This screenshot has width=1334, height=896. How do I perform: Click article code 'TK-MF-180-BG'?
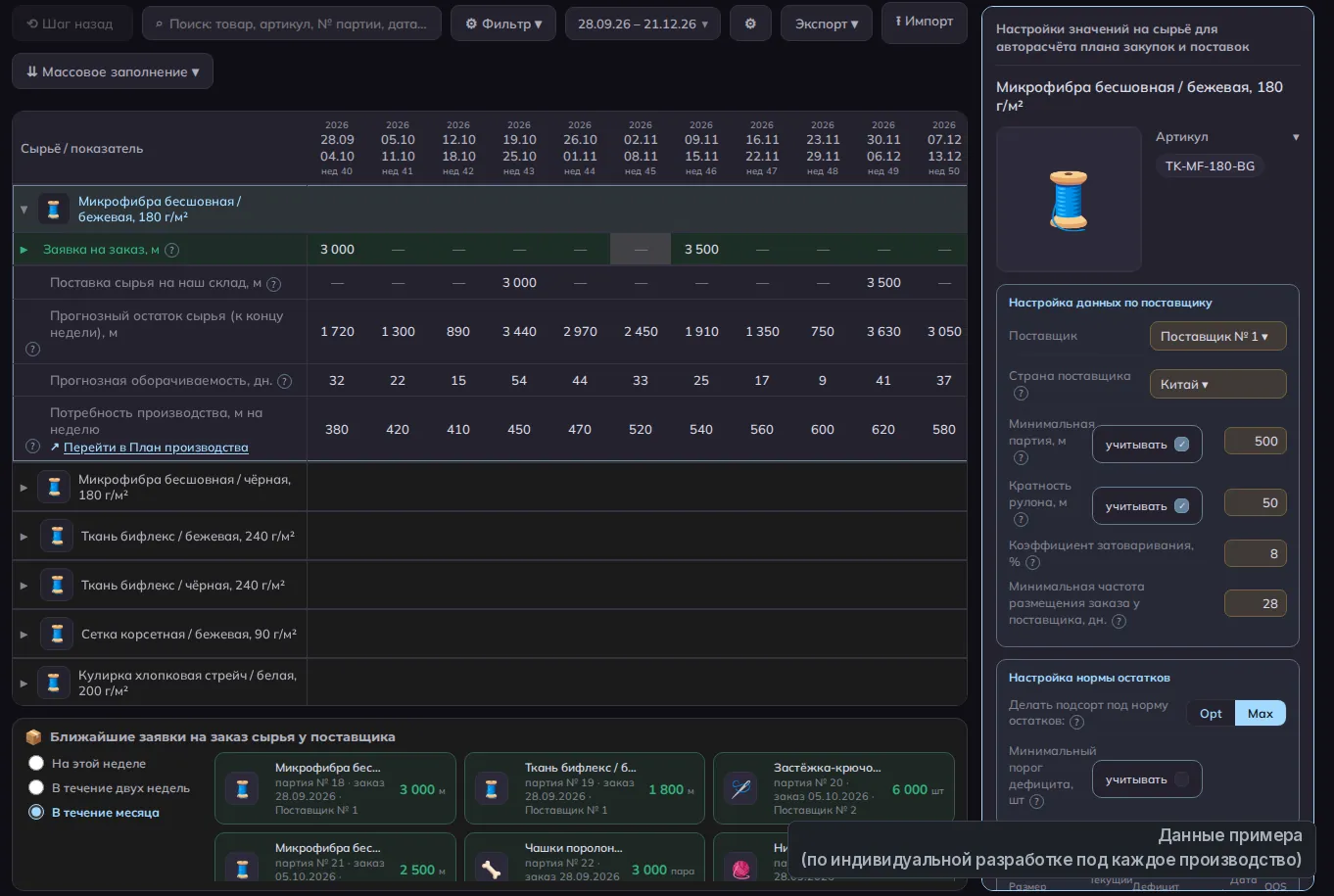pyautogui.click(x=1210, y=166)
